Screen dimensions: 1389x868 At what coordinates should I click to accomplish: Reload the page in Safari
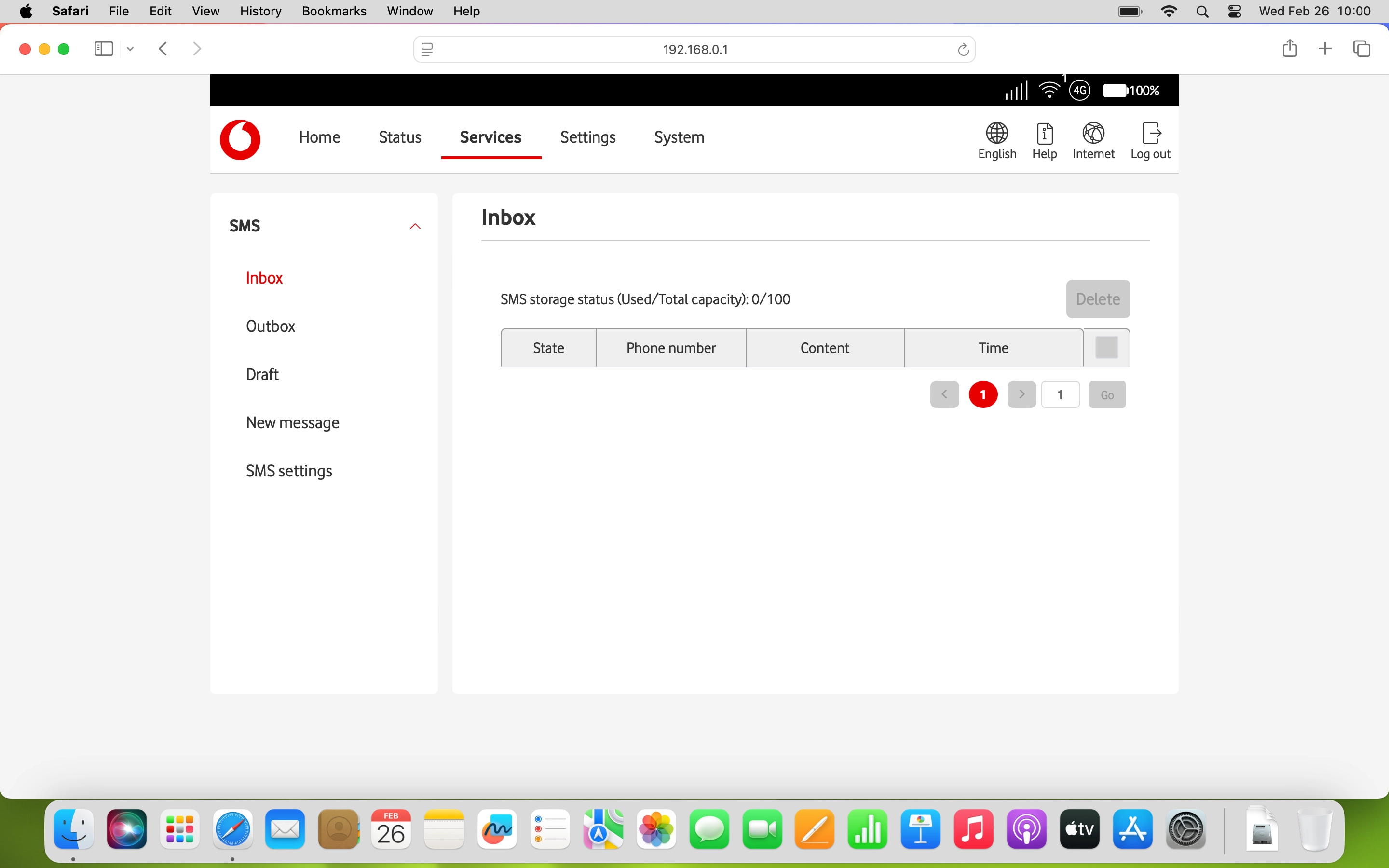point(963,50)
